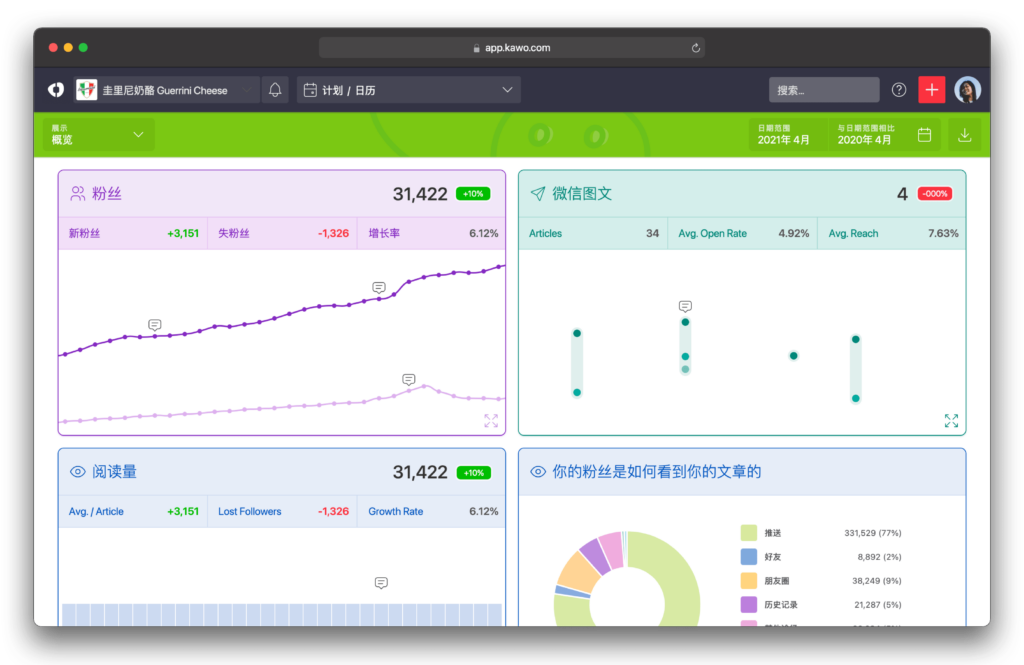The height and width of the screenshot is (665, 1024).
Task: Expand the 计划 / 日历 navigation dropdown
Action: click(409, 90)
